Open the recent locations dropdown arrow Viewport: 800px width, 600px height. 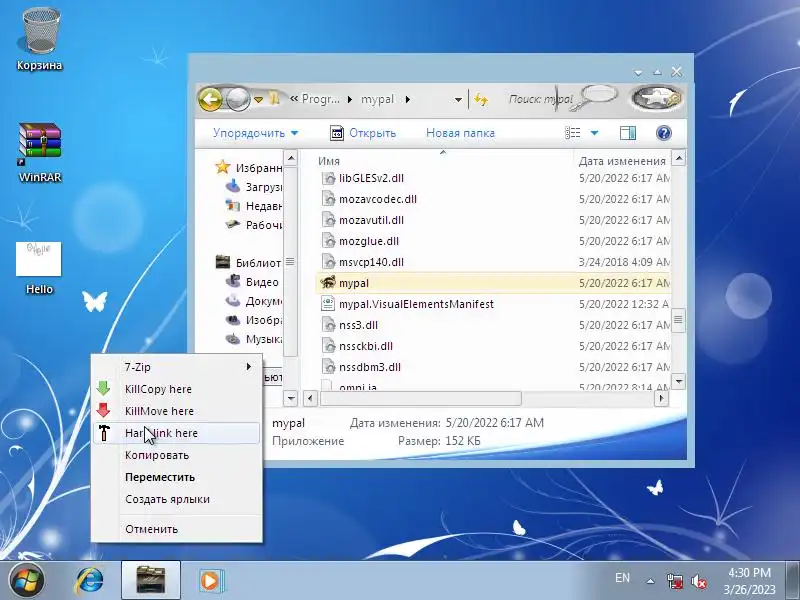259,99
